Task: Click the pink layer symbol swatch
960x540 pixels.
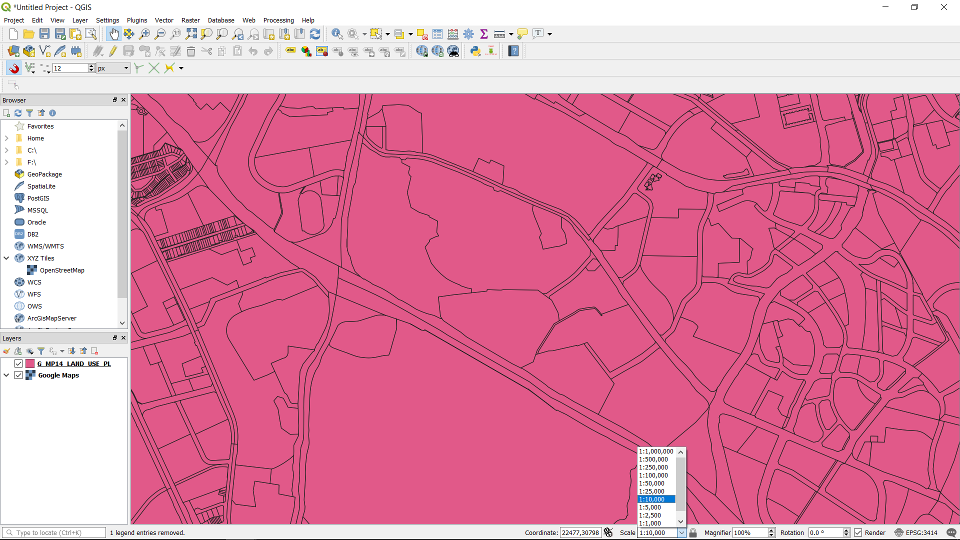Action: [x=30, y=364]
